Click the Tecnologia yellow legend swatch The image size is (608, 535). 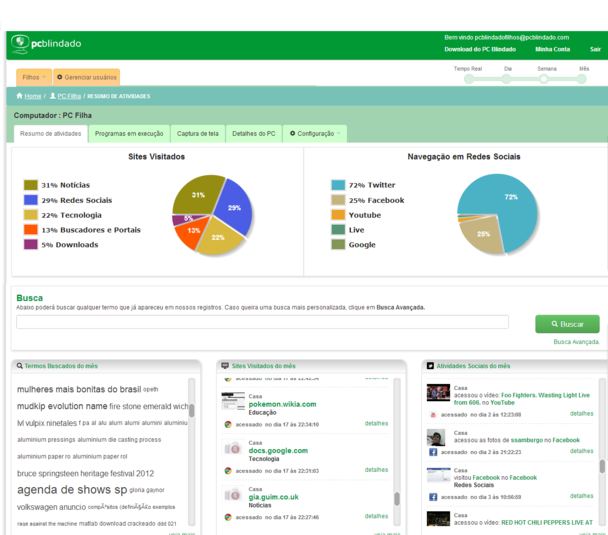click(31, 215)
